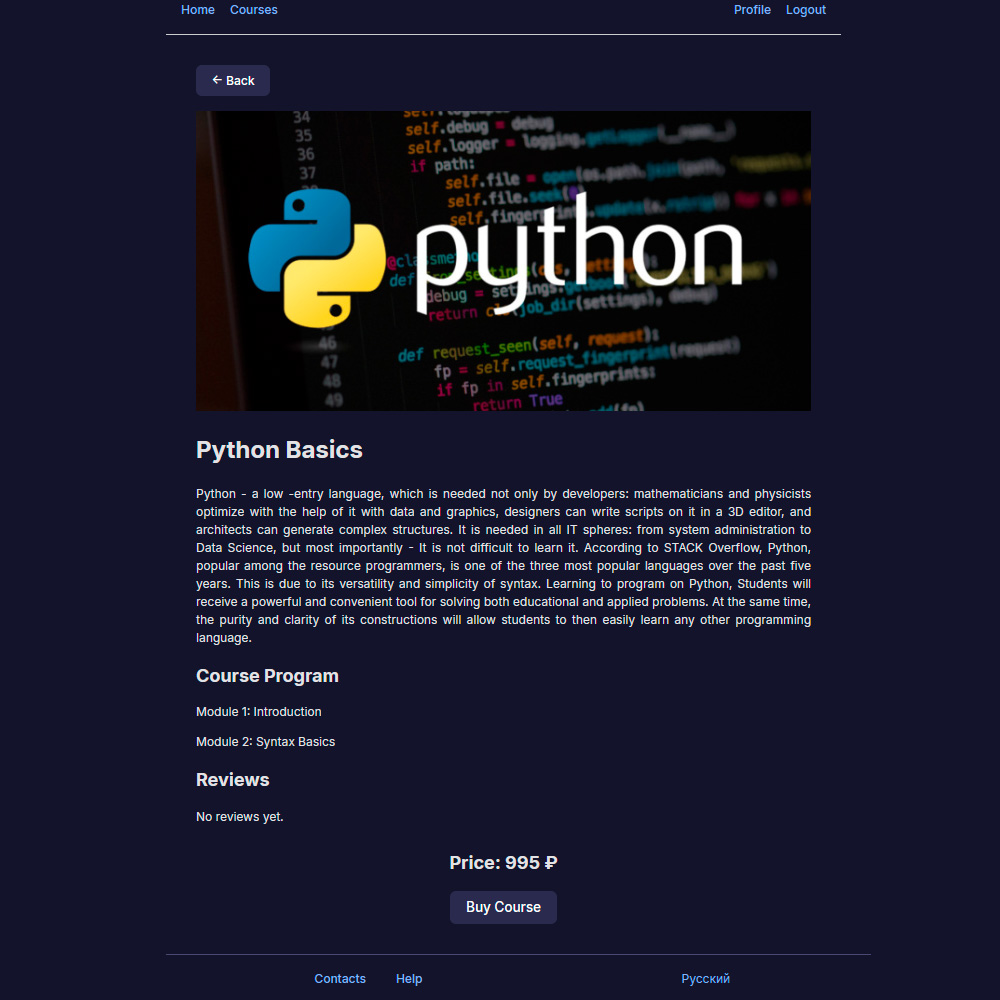
Task: Open the Home navigation link
Action: (198, 10)
